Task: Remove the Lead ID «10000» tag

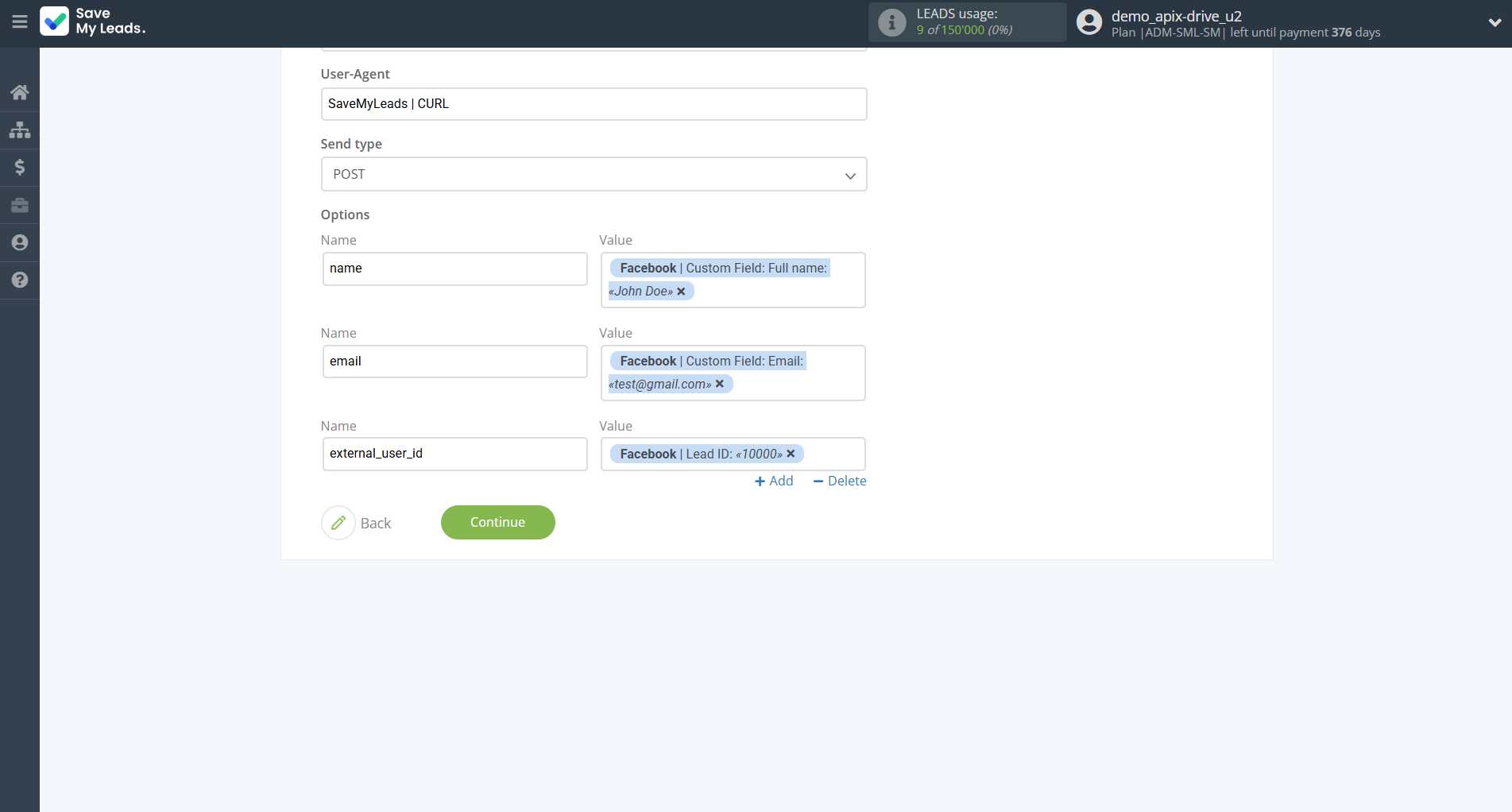Action: pos(791,454)
